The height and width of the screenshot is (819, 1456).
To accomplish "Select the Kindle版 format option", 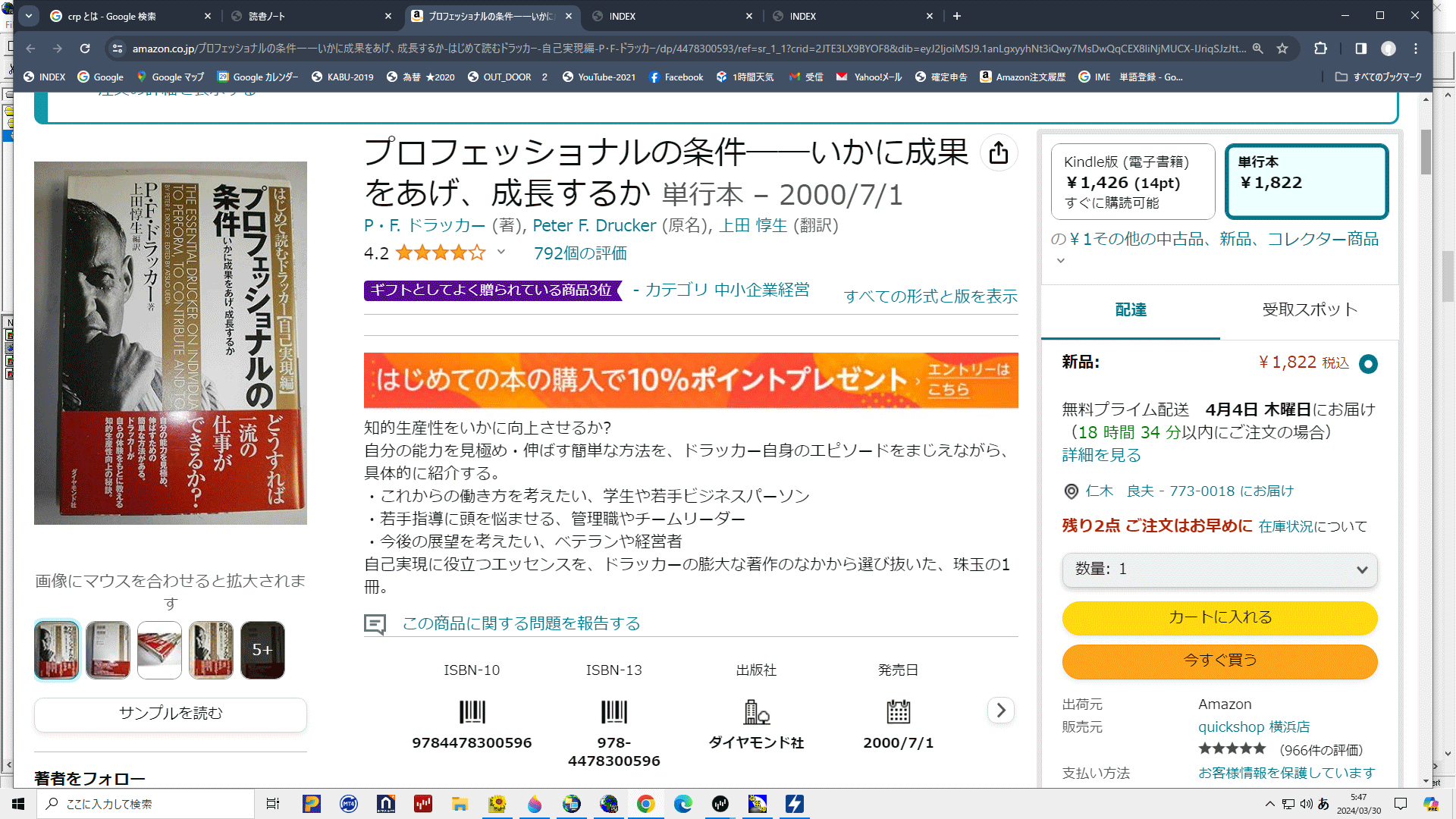I will click(x=1133, y=182).
